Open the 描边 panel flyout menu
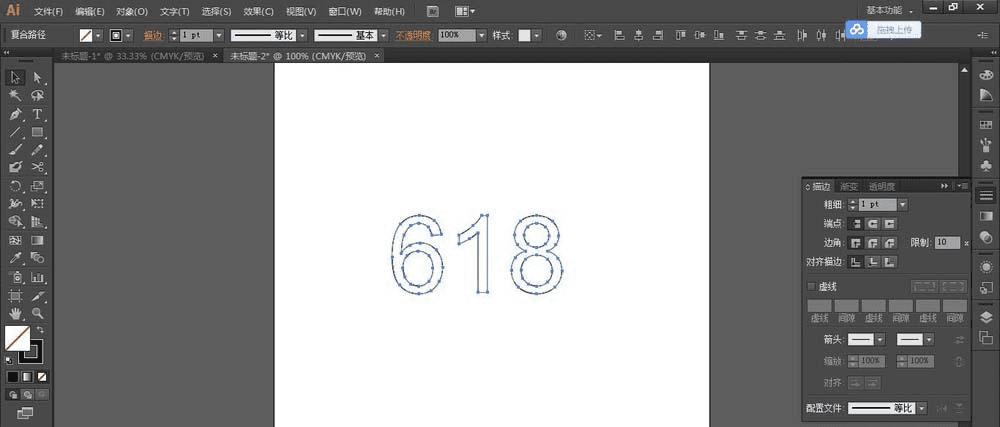 click(x=962, y=186)
